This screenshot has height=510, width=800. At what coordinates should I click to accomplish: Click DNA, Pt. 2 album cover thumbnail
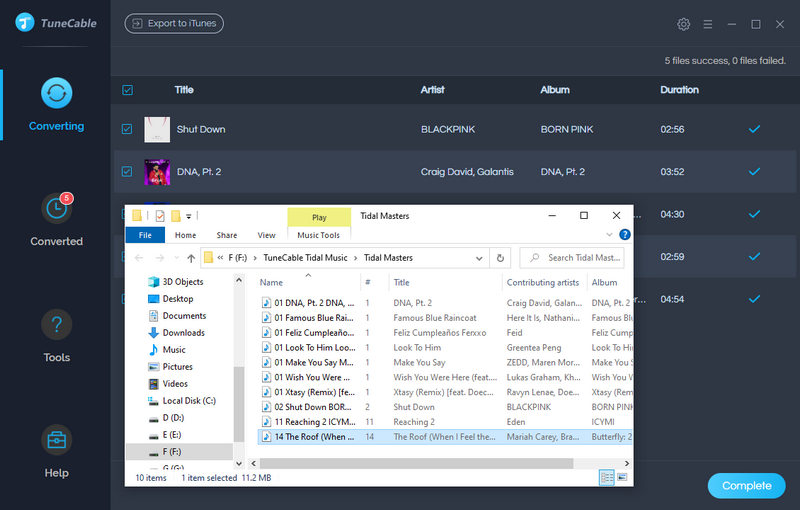(x=157, y=172)
